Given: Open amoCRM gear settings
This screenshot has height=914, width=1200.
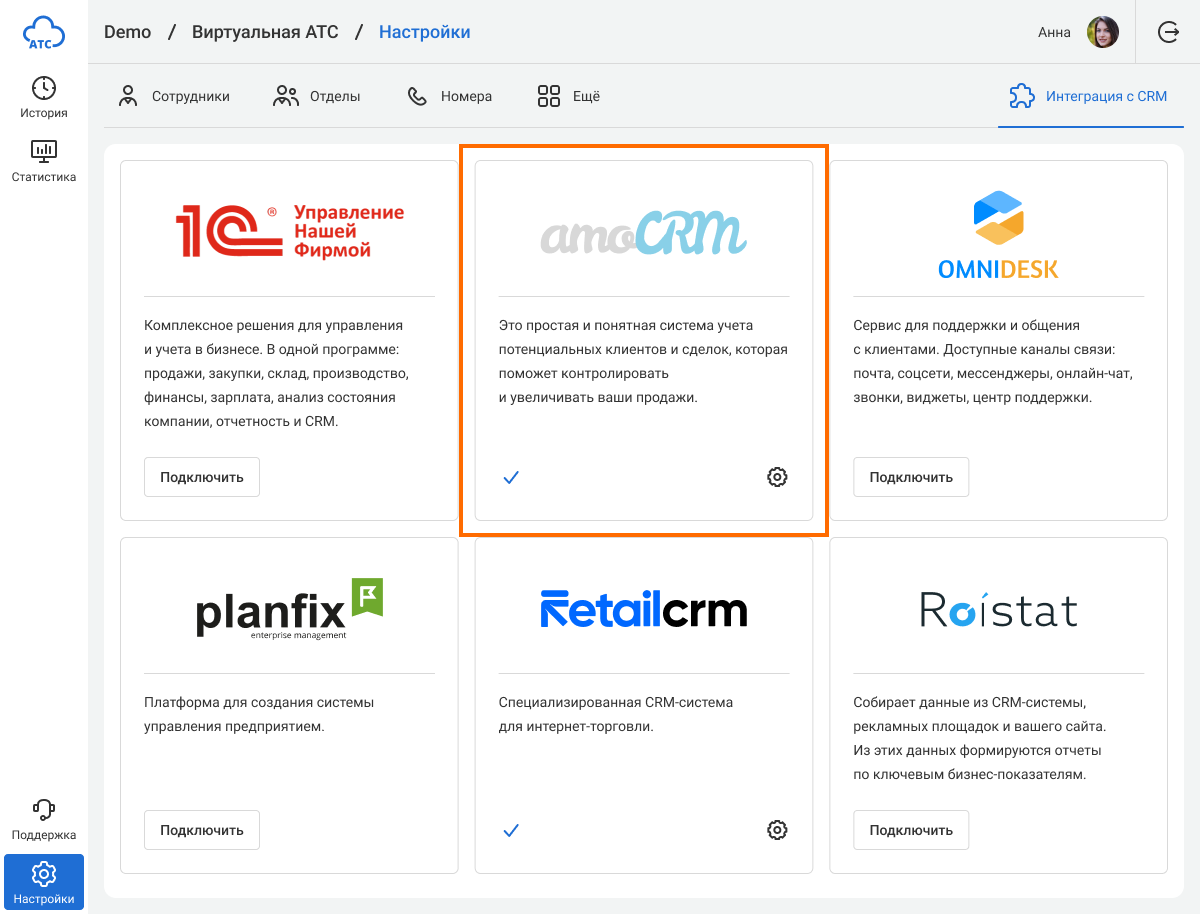Looking at the screenshot, I should click(x=777, y=477).
